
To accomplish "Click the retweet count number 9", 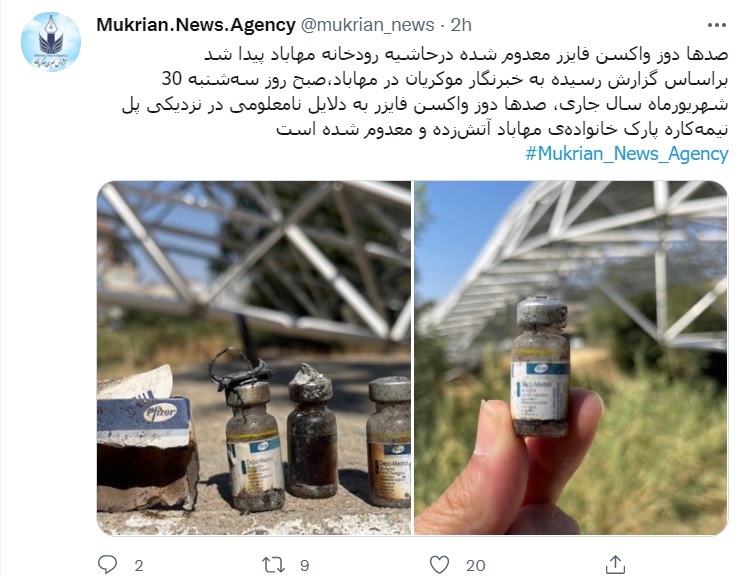I will point(305,566).
